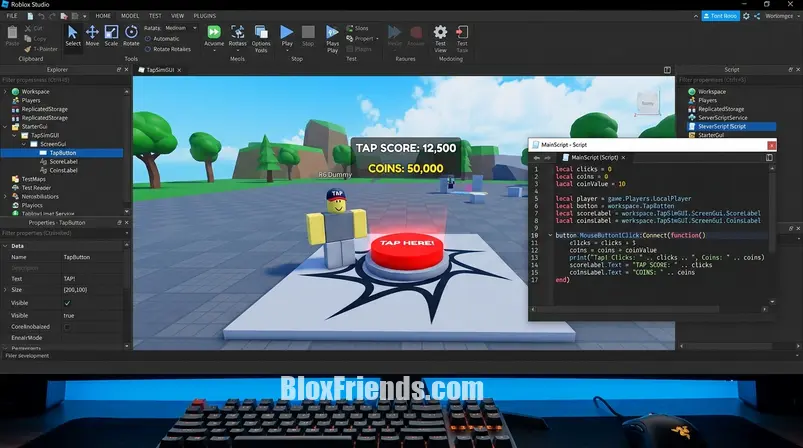Activate the Scale tool
The height and width of the screenshot is (448, 803).
coord(111,36)
